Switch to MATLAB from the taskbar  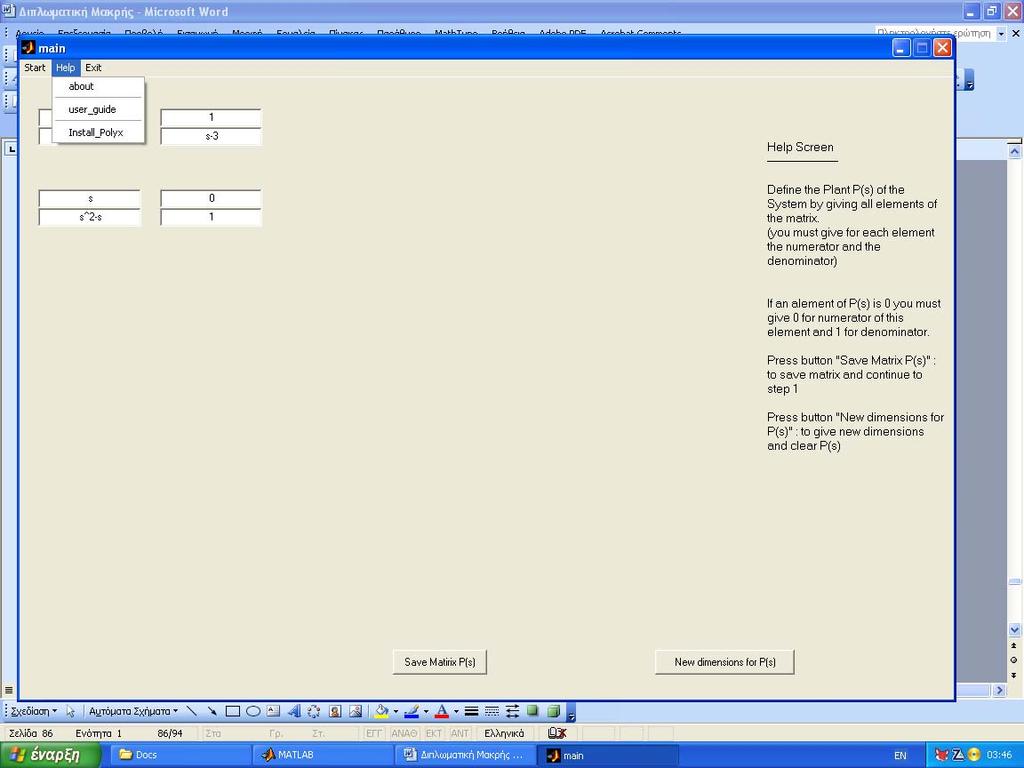tap(321, 755)
